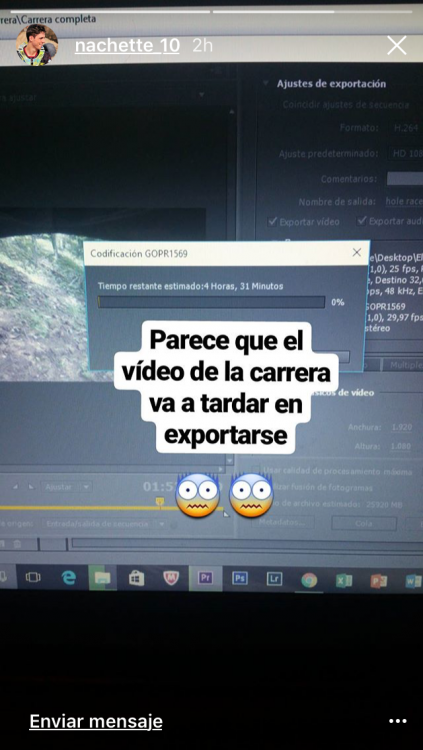Open Google Chrome taskbar icon
Viewport: 423px width, 750px height.
pos(309,580)
